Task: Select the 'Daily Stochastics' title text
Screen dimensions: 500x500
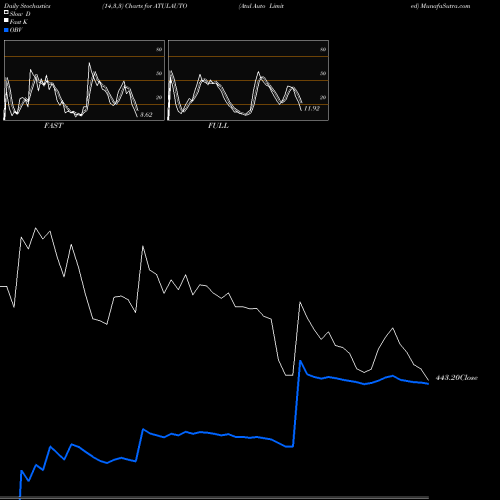Action: (27, 6)
